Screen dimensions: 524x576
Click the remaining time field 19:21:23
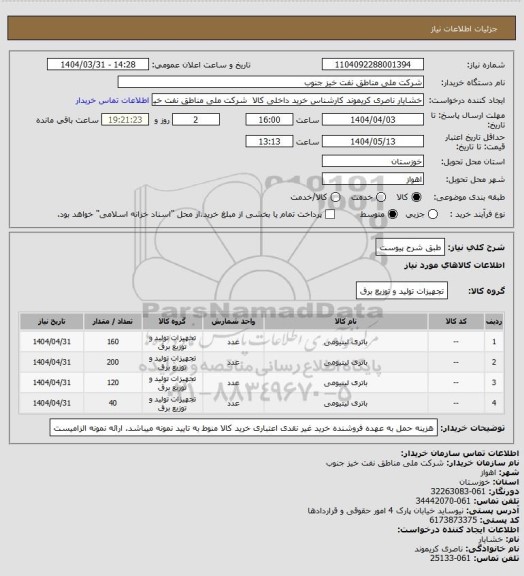pos(125,120)
